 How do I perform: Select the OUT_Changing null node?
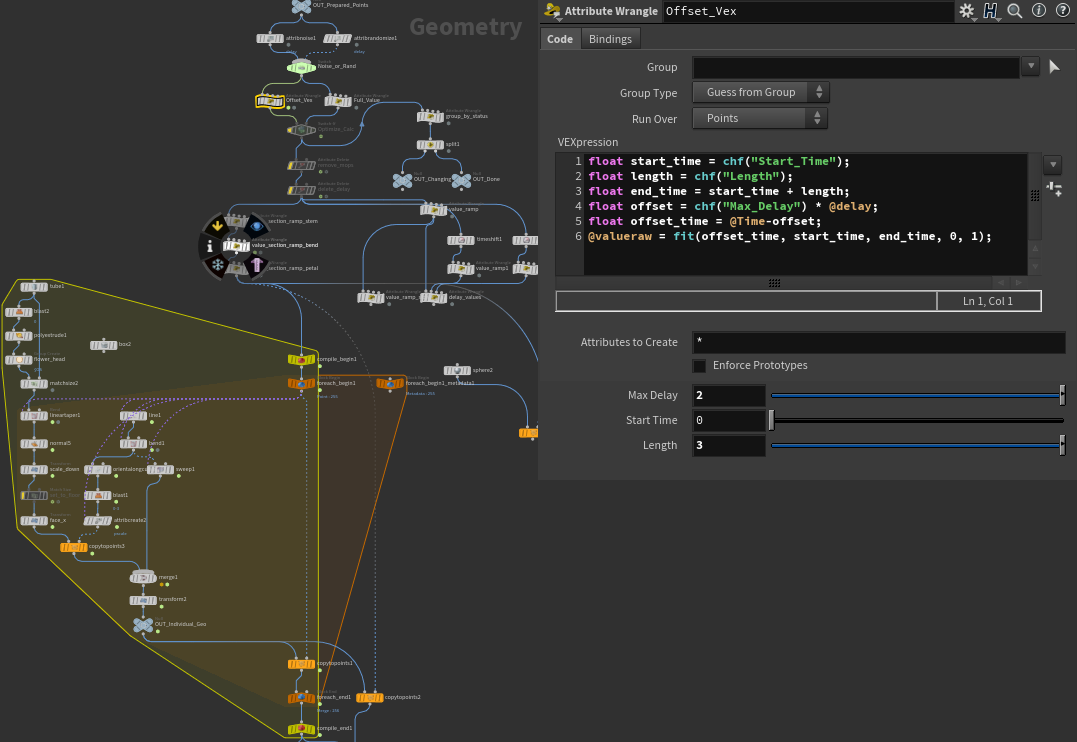click(403, 180)
